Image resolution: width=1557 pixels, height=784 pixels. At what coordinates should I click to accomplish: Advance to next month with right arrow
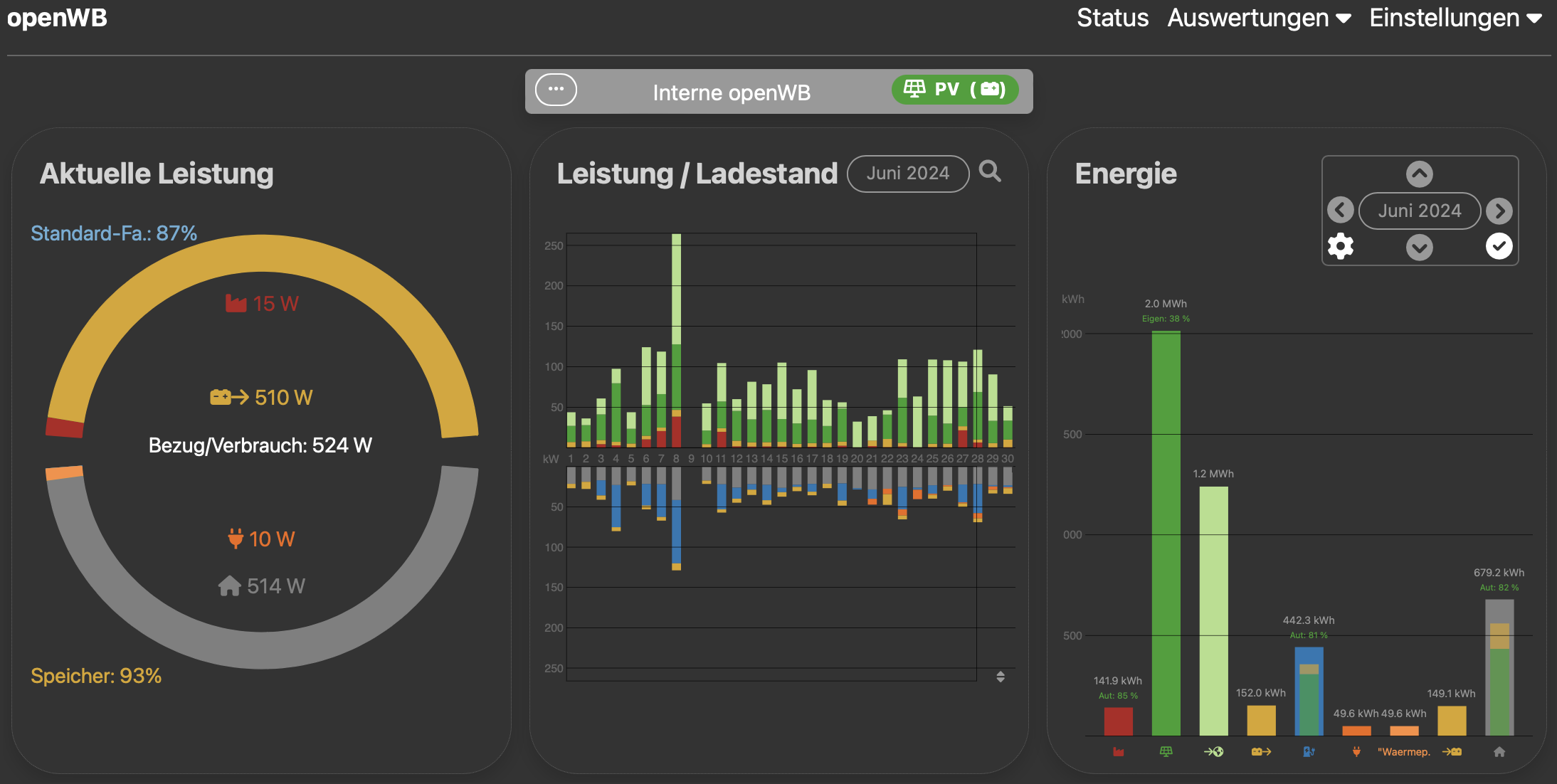tap(1499, 211)
